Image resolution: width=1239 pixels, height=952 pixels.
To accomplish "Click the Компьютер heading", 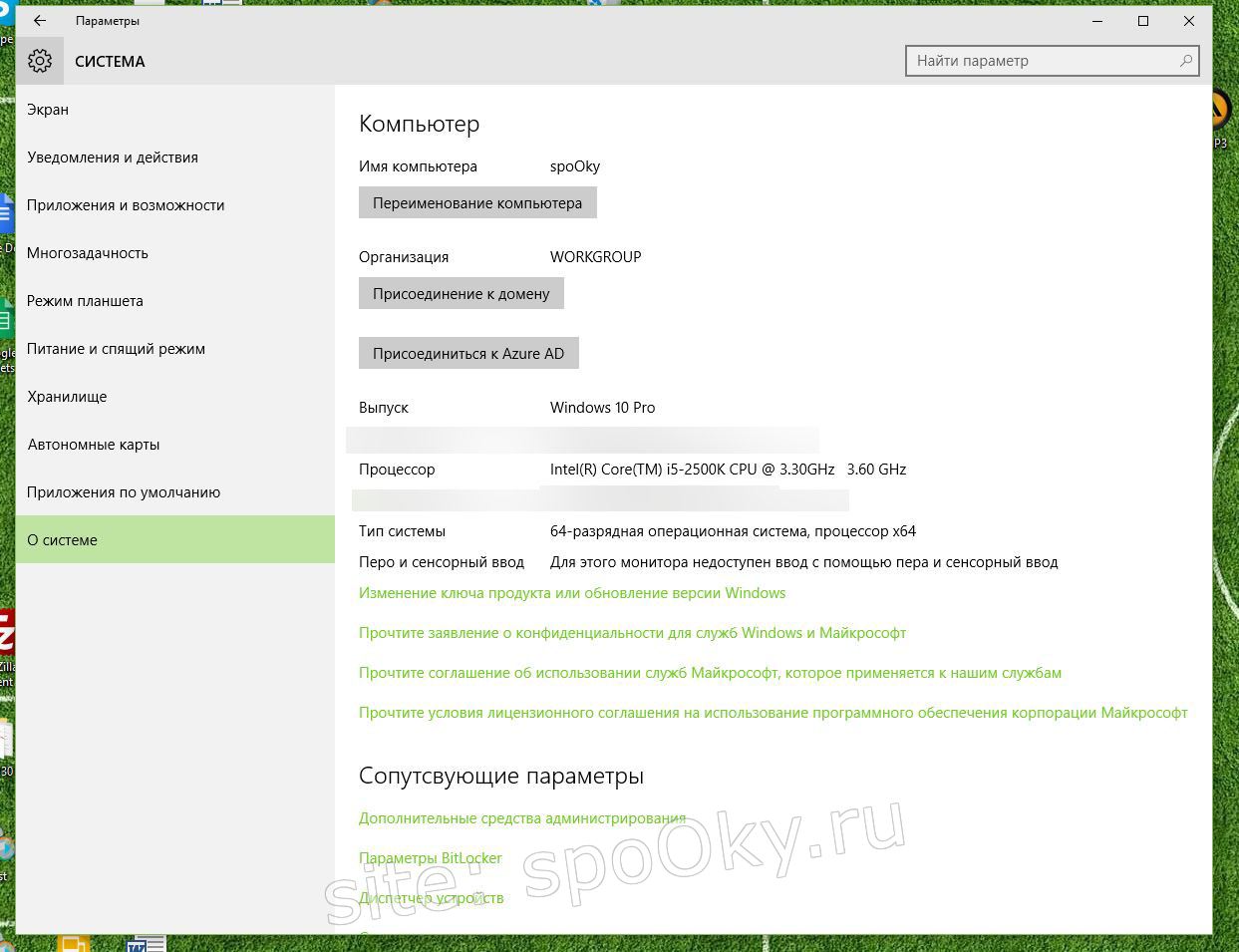I will click(420, 124).
